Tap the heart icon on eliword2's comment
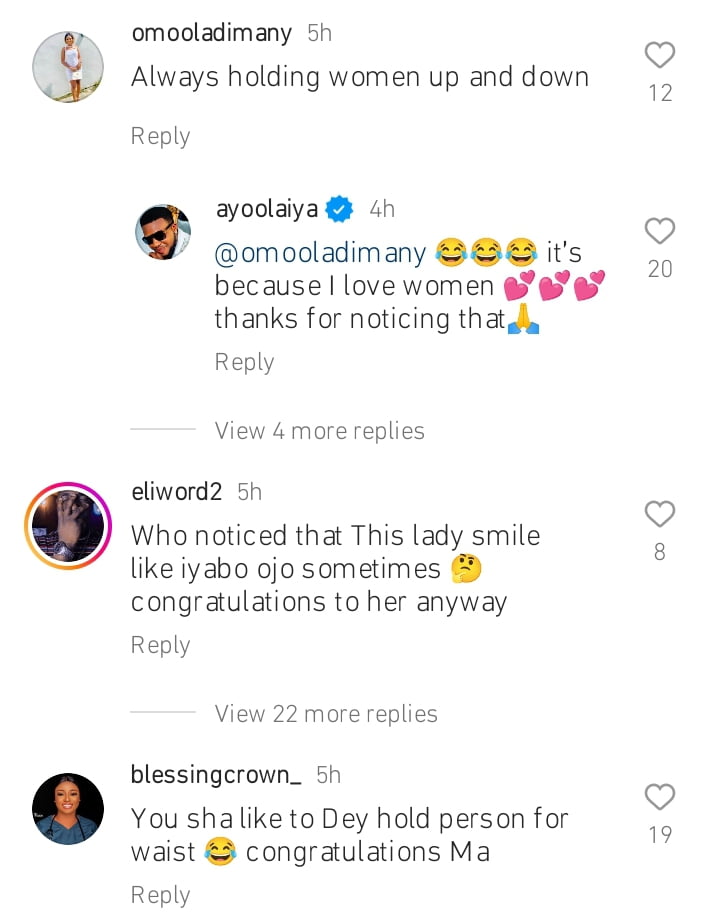The image size is (720, 922). tap(659, 514)
